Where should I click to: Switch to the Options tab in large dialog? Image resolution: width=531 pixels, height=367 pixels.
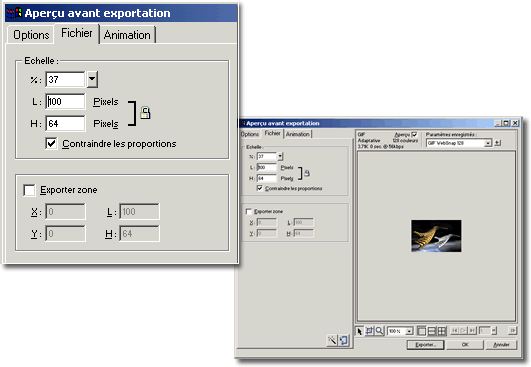31,35
